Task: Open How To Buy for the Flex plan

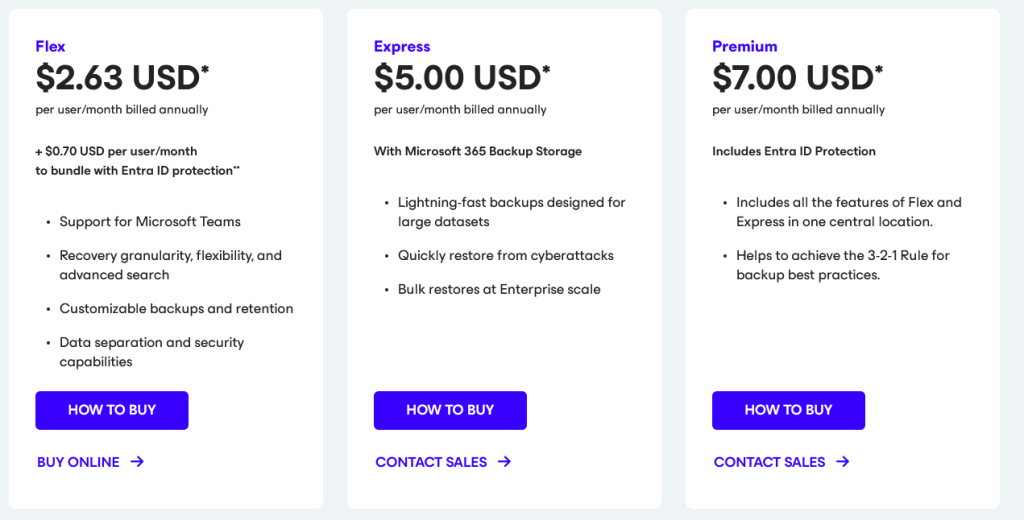Action: click(112, 410)
